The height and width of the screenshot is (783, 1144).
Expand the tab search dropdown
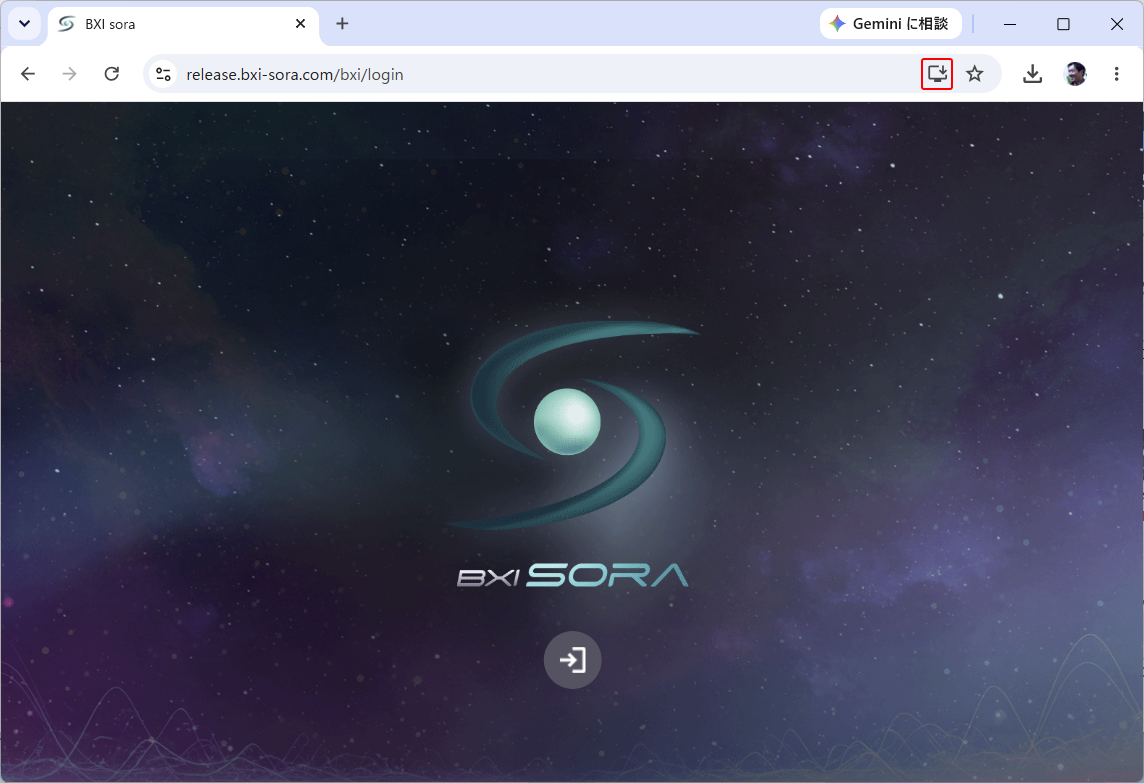pos(24,24)
